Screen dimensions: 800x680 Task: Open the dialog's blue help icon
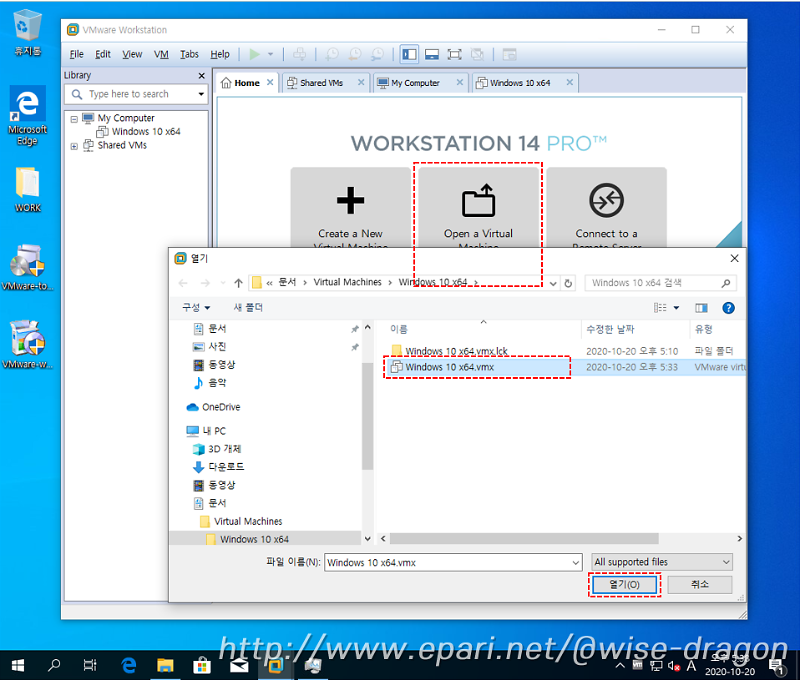(x=729, y=308)
